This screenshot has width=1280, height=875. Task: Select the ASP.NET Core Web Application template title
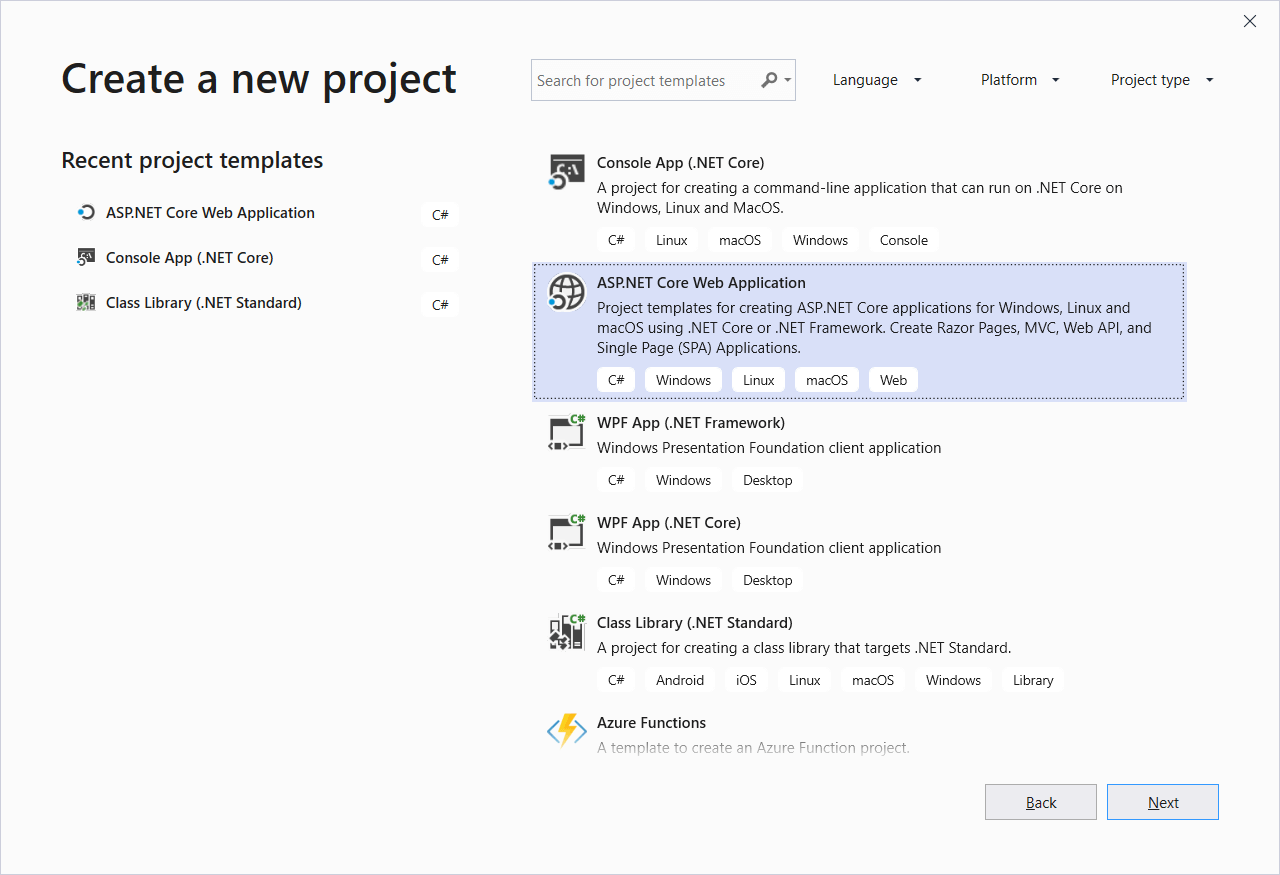(701, 282)
